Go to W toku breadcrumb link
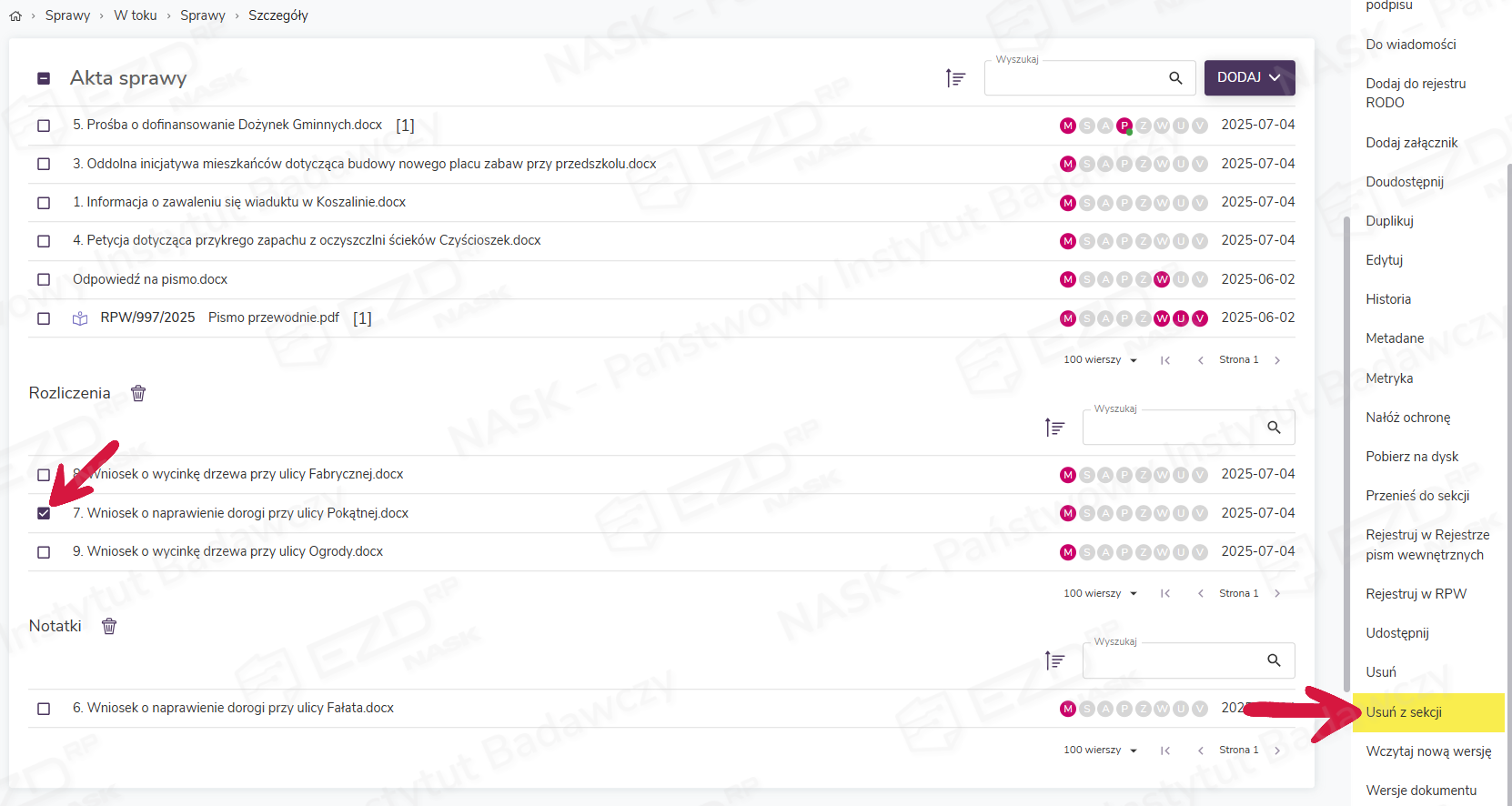 tap(135, 15)
